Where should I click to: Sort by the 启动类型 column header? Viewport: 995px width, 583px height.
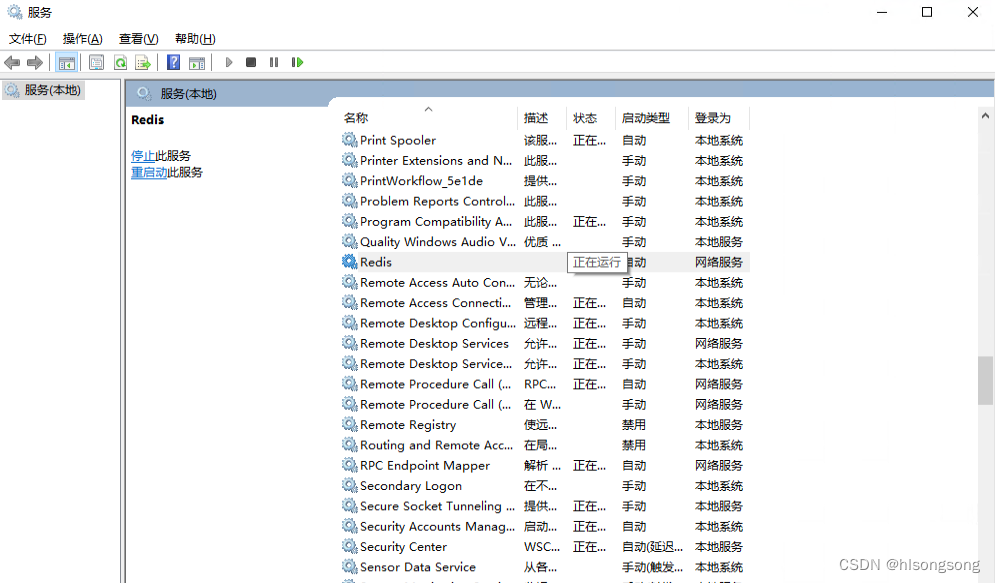click(x=645, y=117)
